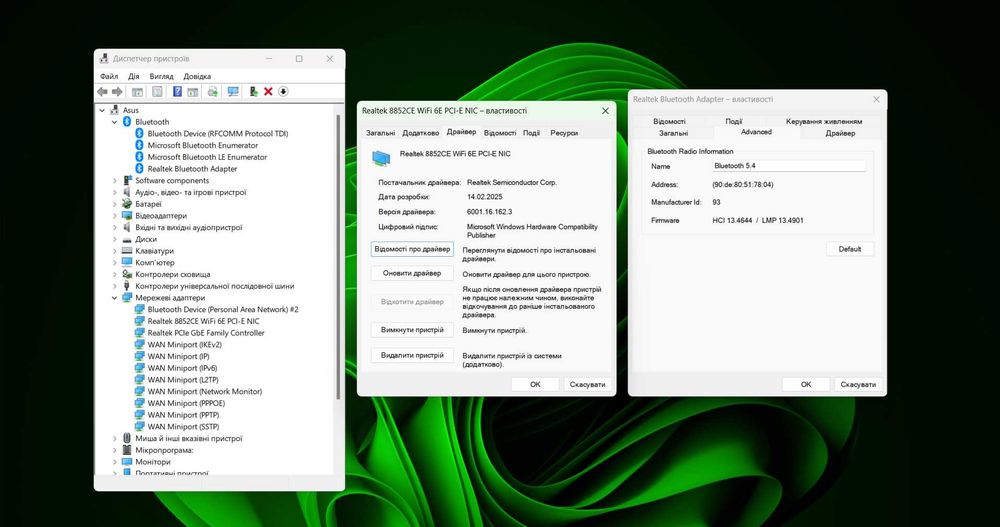Select WAN Miniport (PPPOE) row
This screenshot has width=1000, height=527.
tap(186, 403)
